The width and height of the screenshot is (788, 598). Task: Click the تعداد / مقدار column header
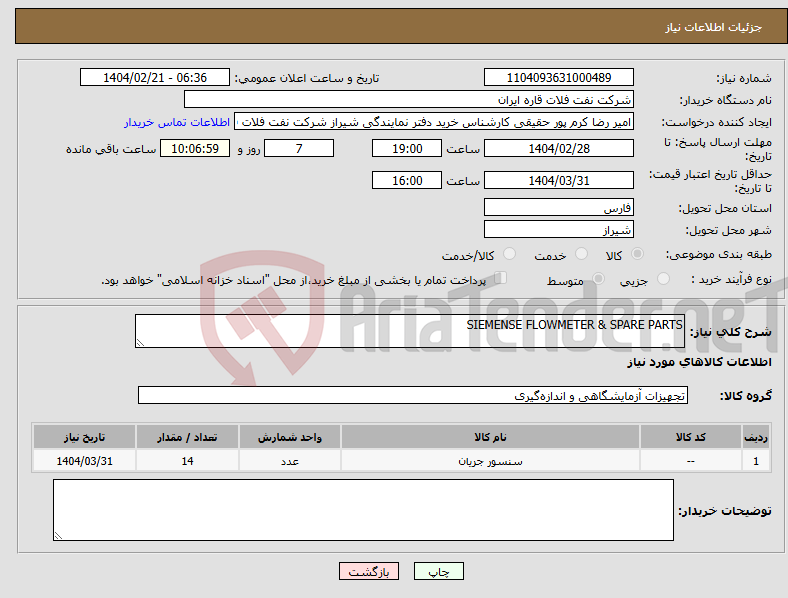(x=187, y=437)
